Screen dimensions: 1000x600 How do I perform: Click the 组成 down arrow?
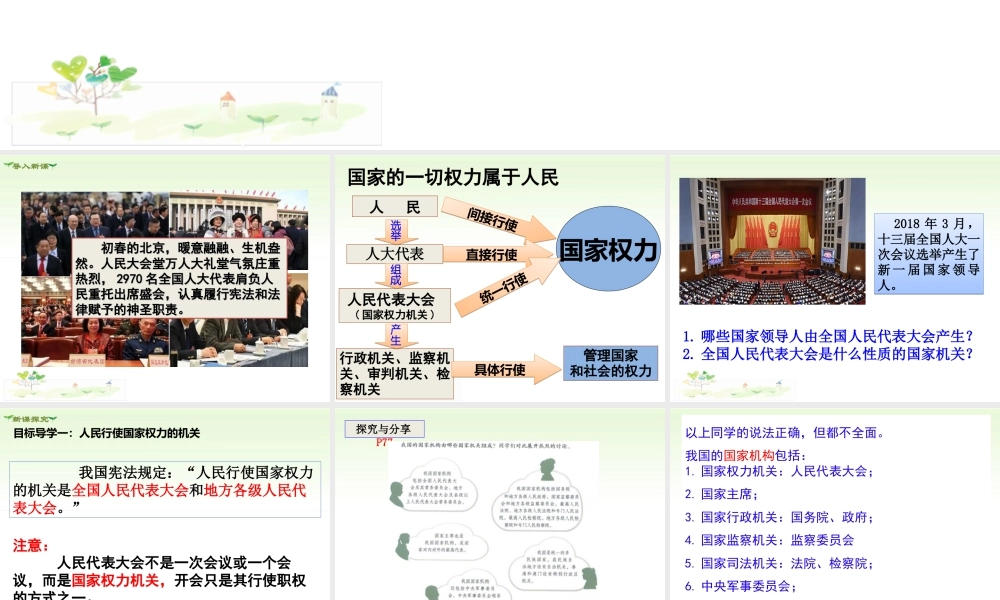click(x=395, y=274)
